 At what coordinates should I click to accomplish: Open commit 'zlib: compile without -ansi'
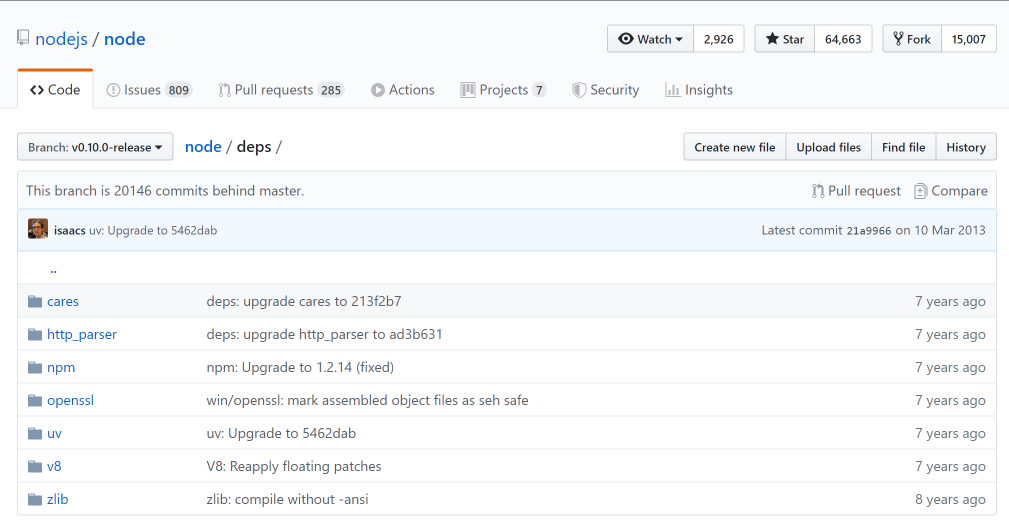[x=287, y=499]
